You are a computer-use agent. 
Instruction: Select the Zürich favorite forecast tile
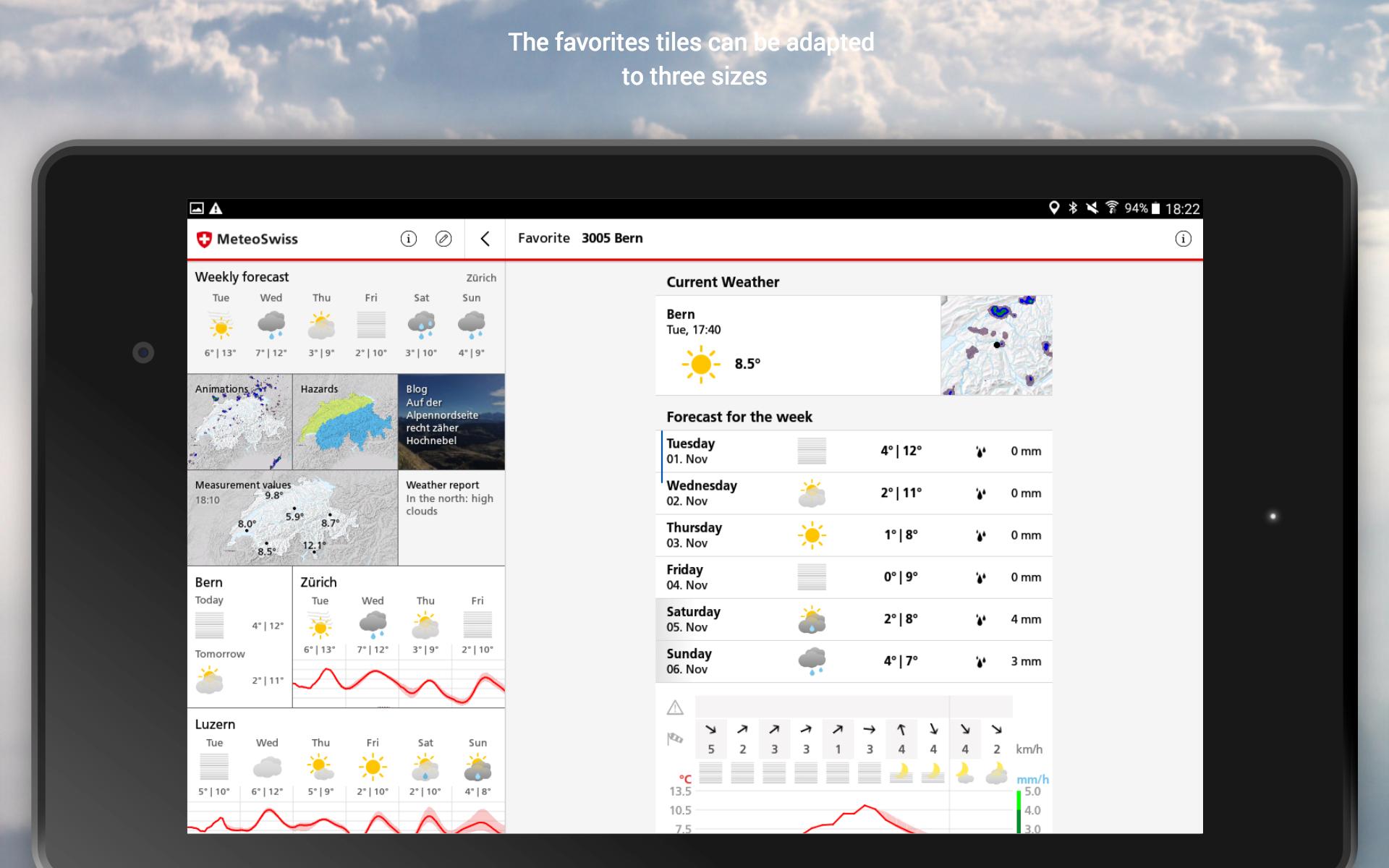tap(399, 637)
